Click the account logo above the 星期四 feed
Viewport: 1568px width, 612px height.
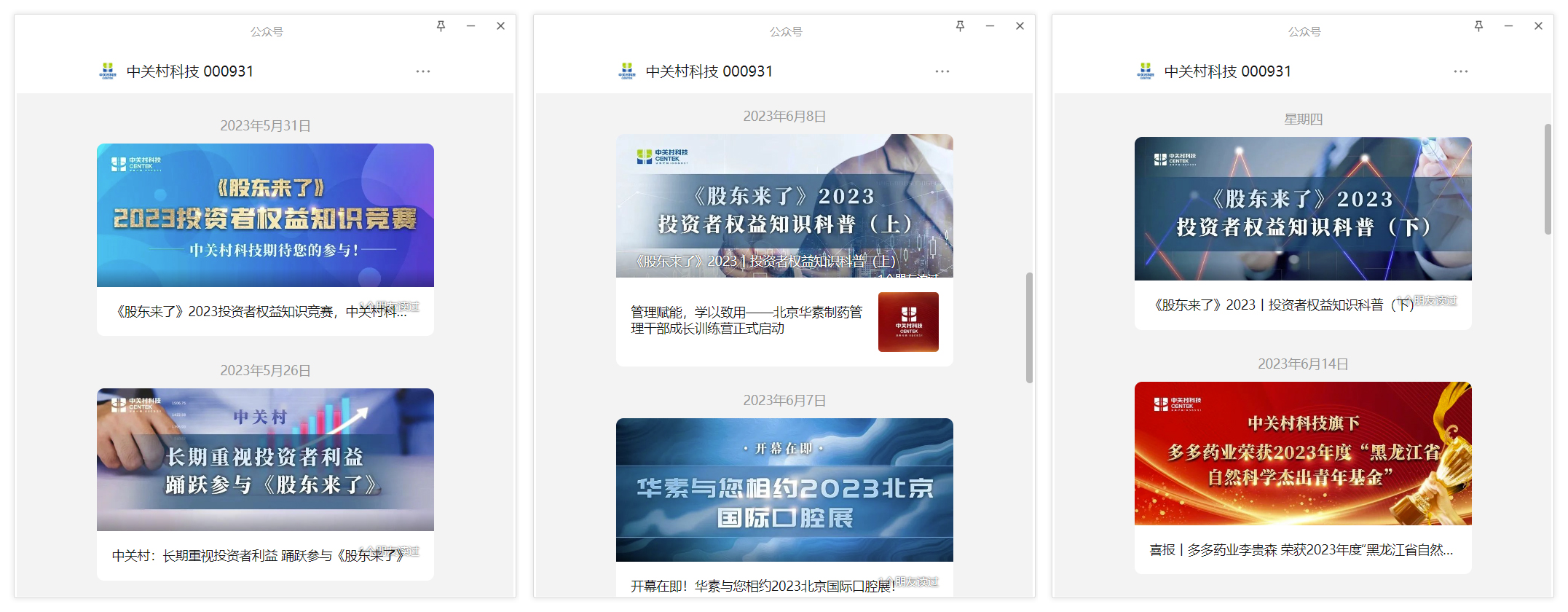pyautogui.click(x=1146, y=71)
